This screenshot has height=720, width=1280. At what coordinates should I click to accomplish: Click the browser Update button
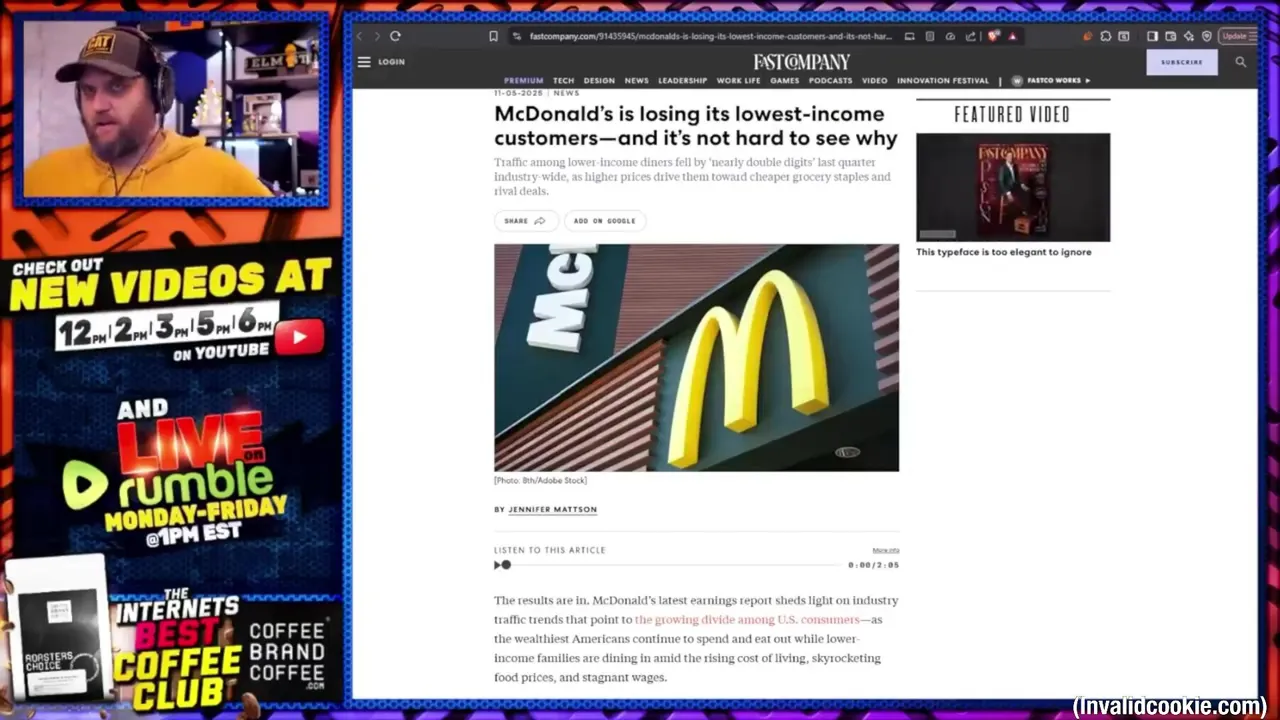[x=1238, y=36]
